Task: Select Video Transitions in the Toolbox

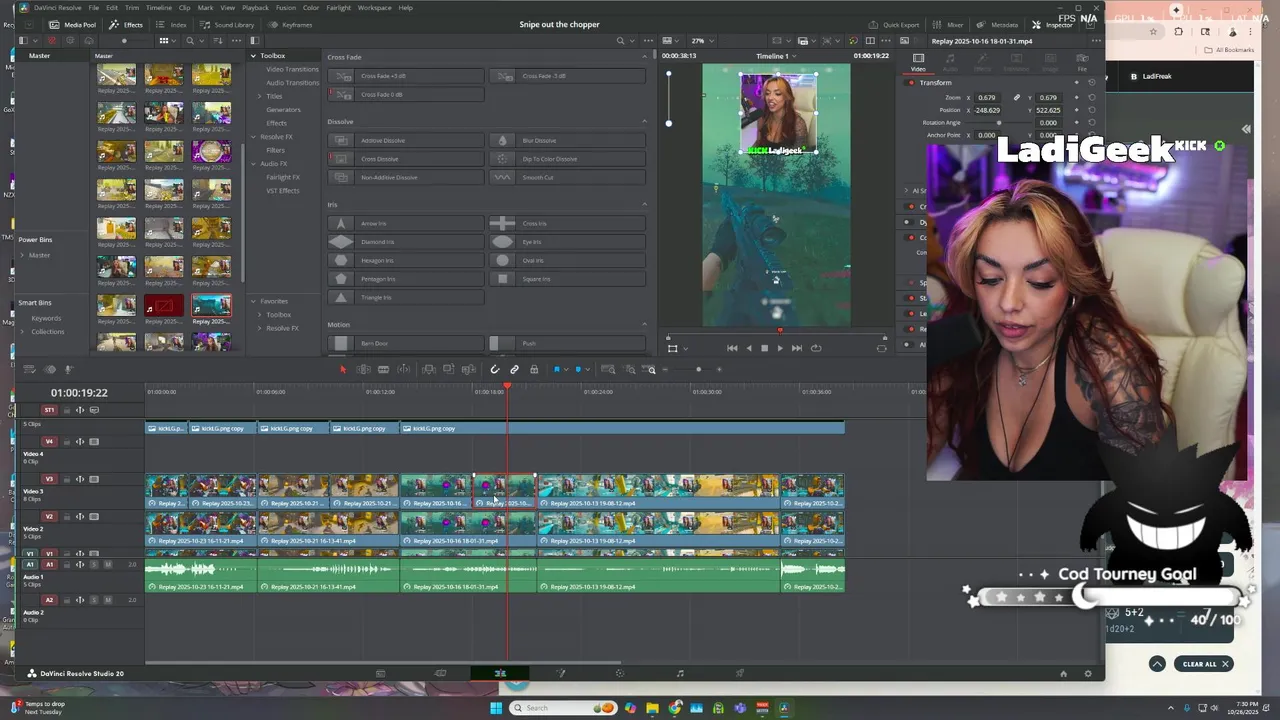Action: click(x=291, y=69)
